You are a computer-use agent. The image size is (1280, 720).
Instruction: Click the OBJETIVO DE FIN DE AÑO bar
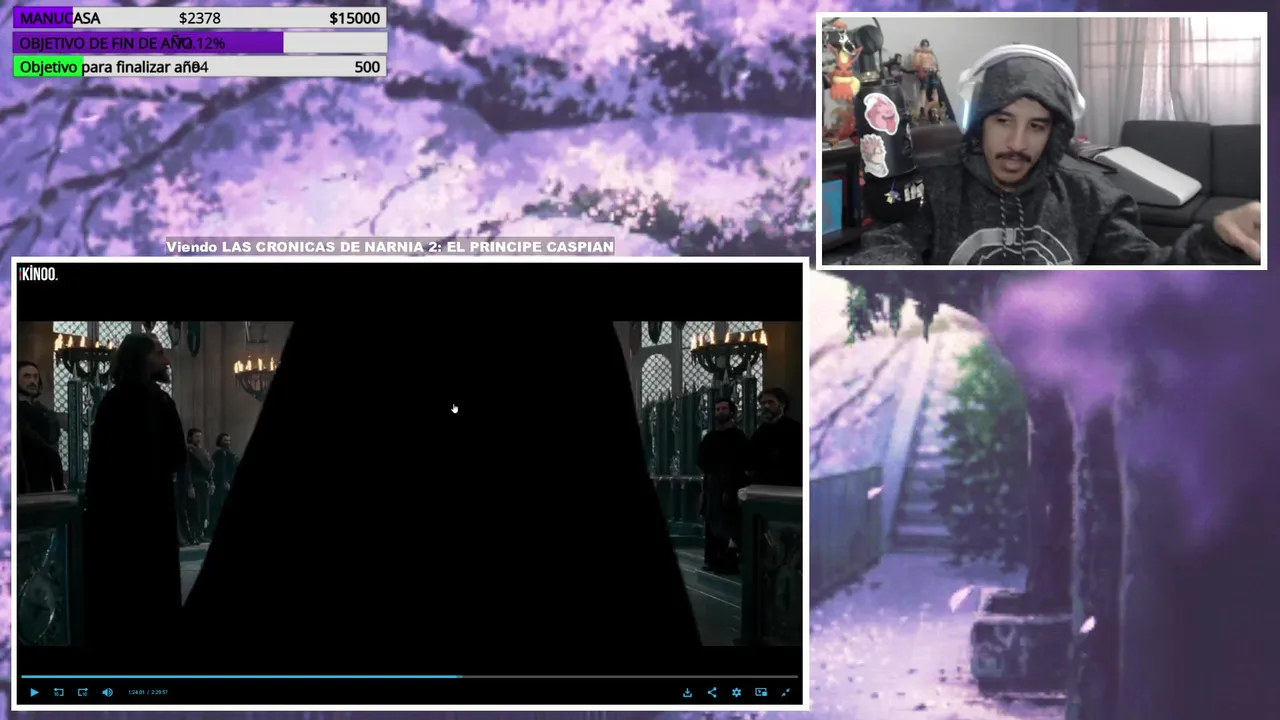point(199,43)
